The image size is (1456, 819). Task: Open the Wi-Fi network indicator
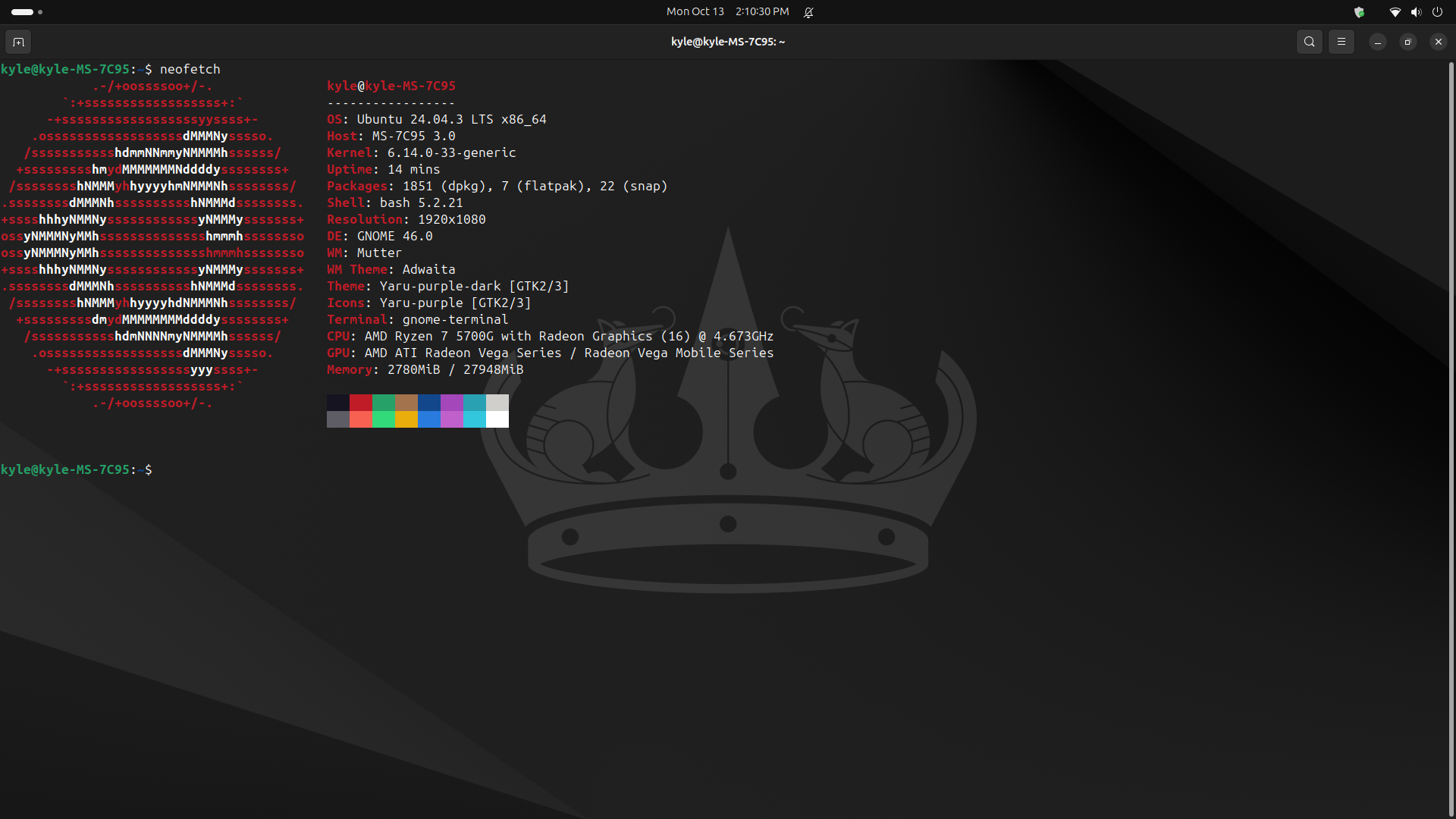coord(1394,11)
